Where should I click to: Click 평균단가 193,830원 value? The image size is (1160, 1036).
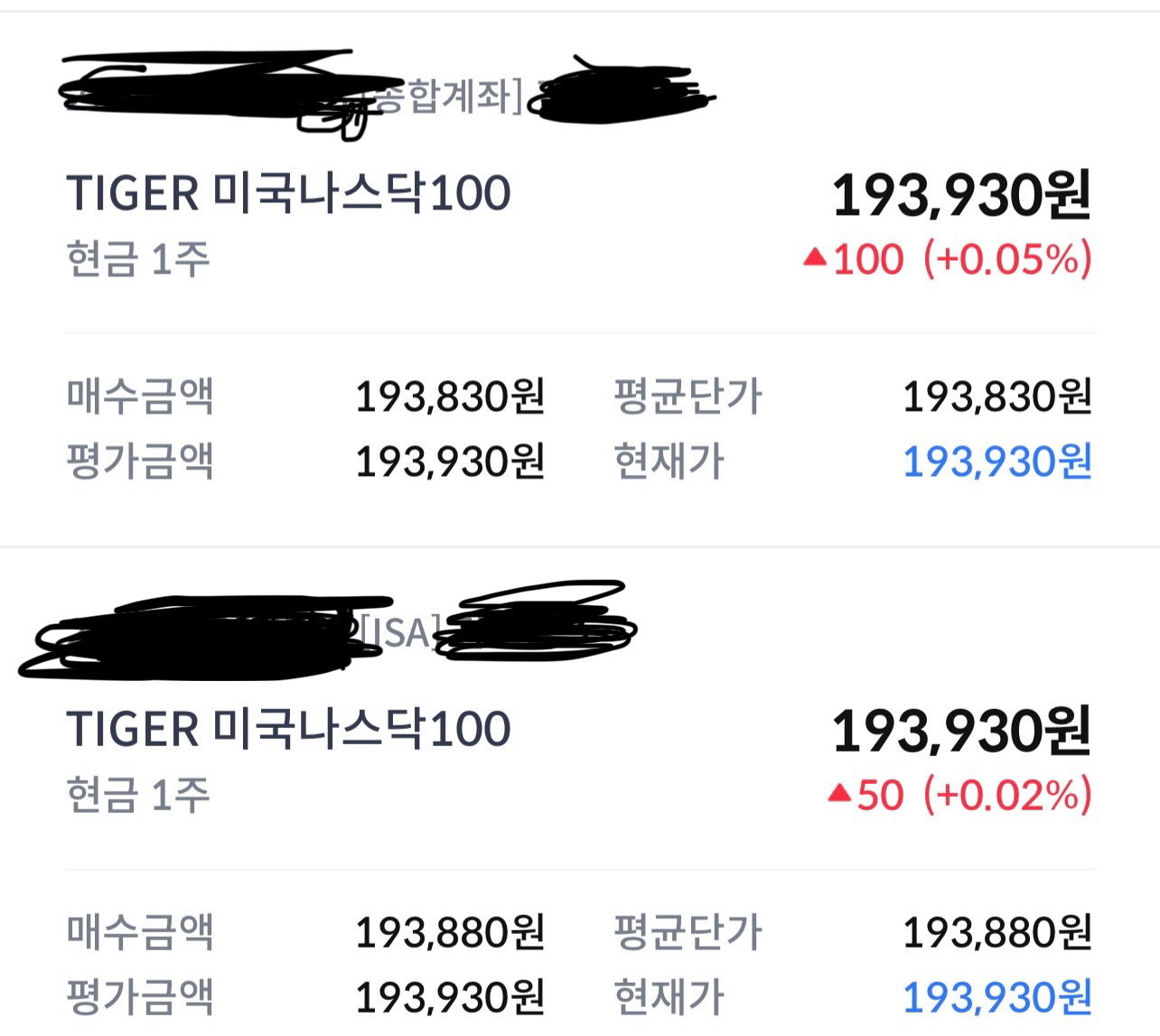tap(997, 397)
